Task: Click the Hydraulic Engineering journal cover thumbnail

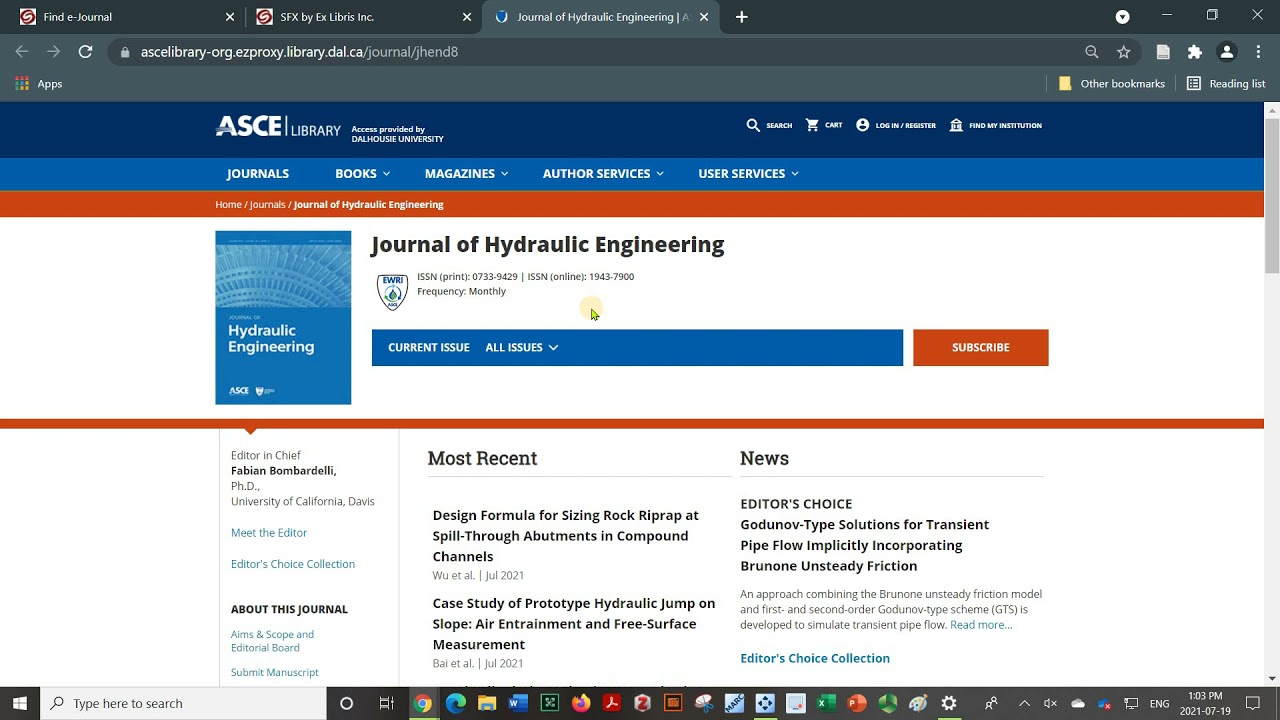Action: 283,318
